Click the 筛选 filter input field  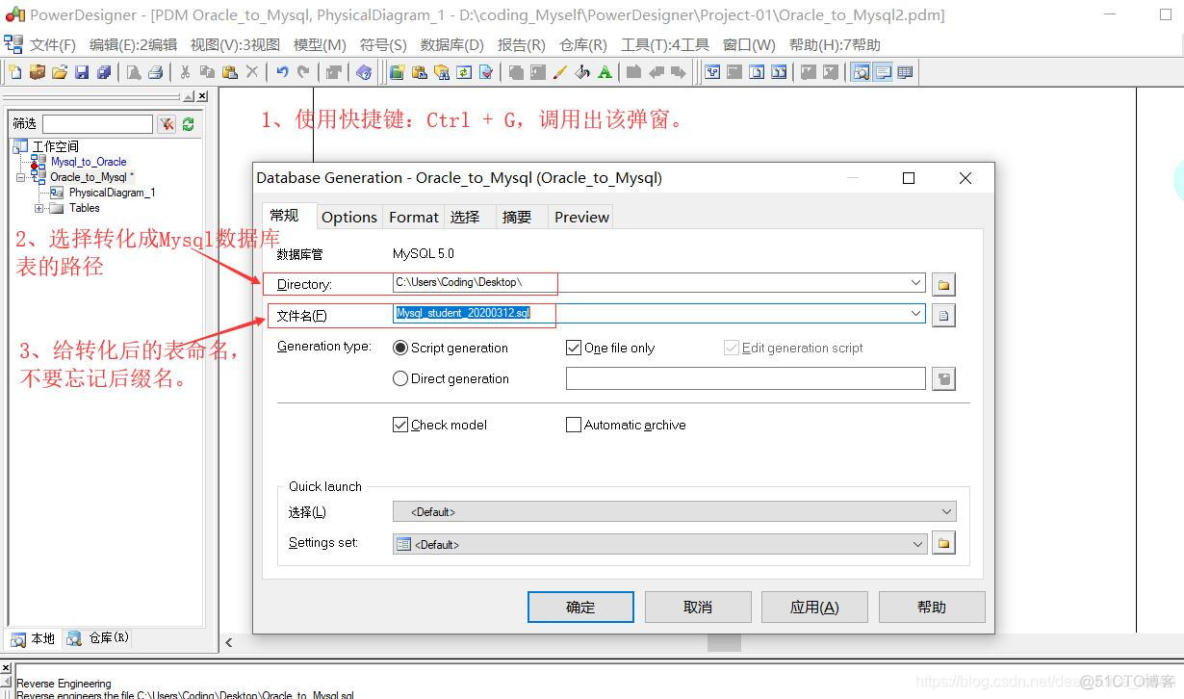pyautogui.click(x=97, y=124)
